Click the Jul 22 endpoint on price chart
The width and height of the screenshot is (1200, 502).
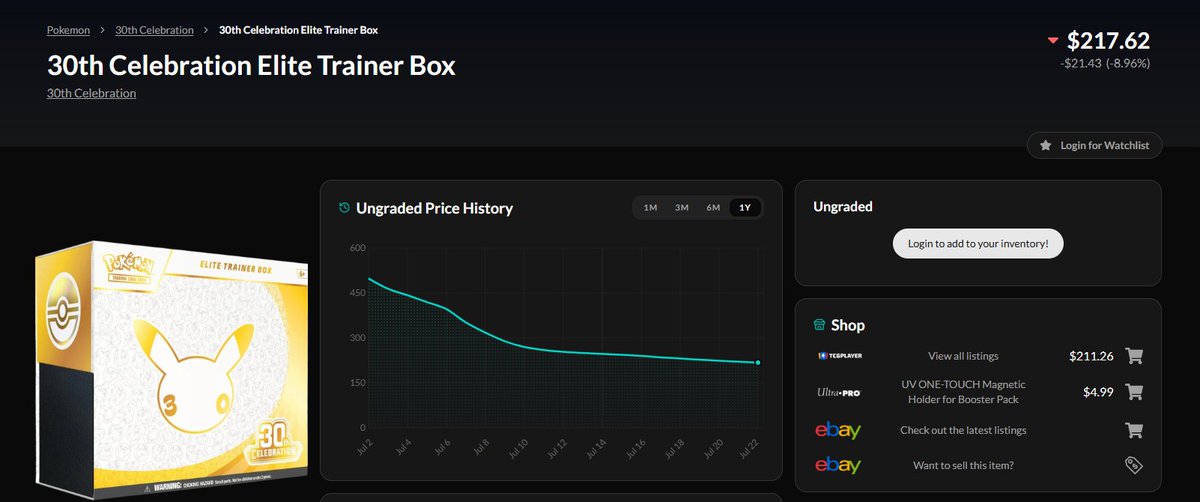[x=758, y=363]
